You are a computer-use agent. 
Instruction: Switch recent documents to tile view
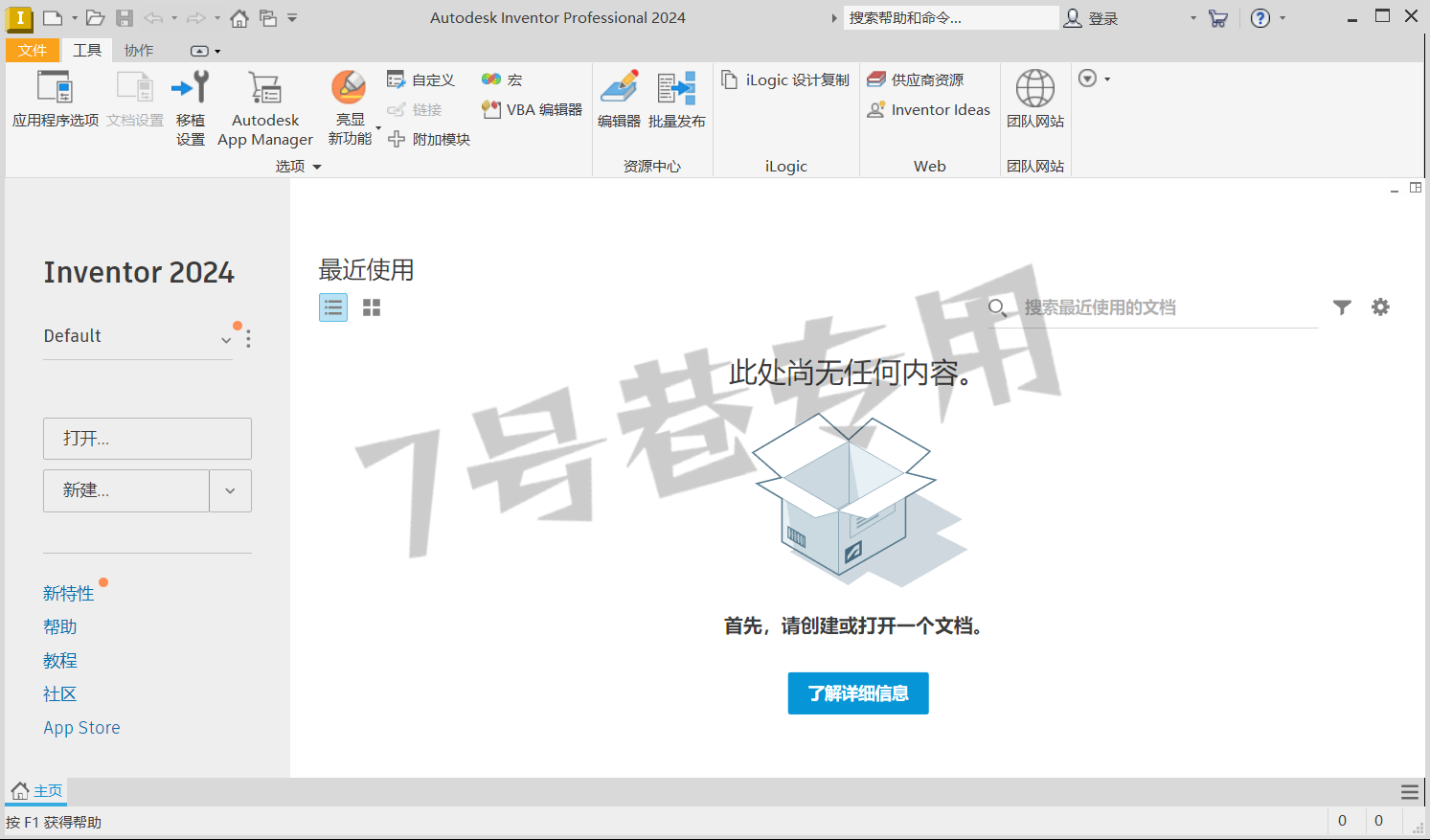tap(372, 307)
